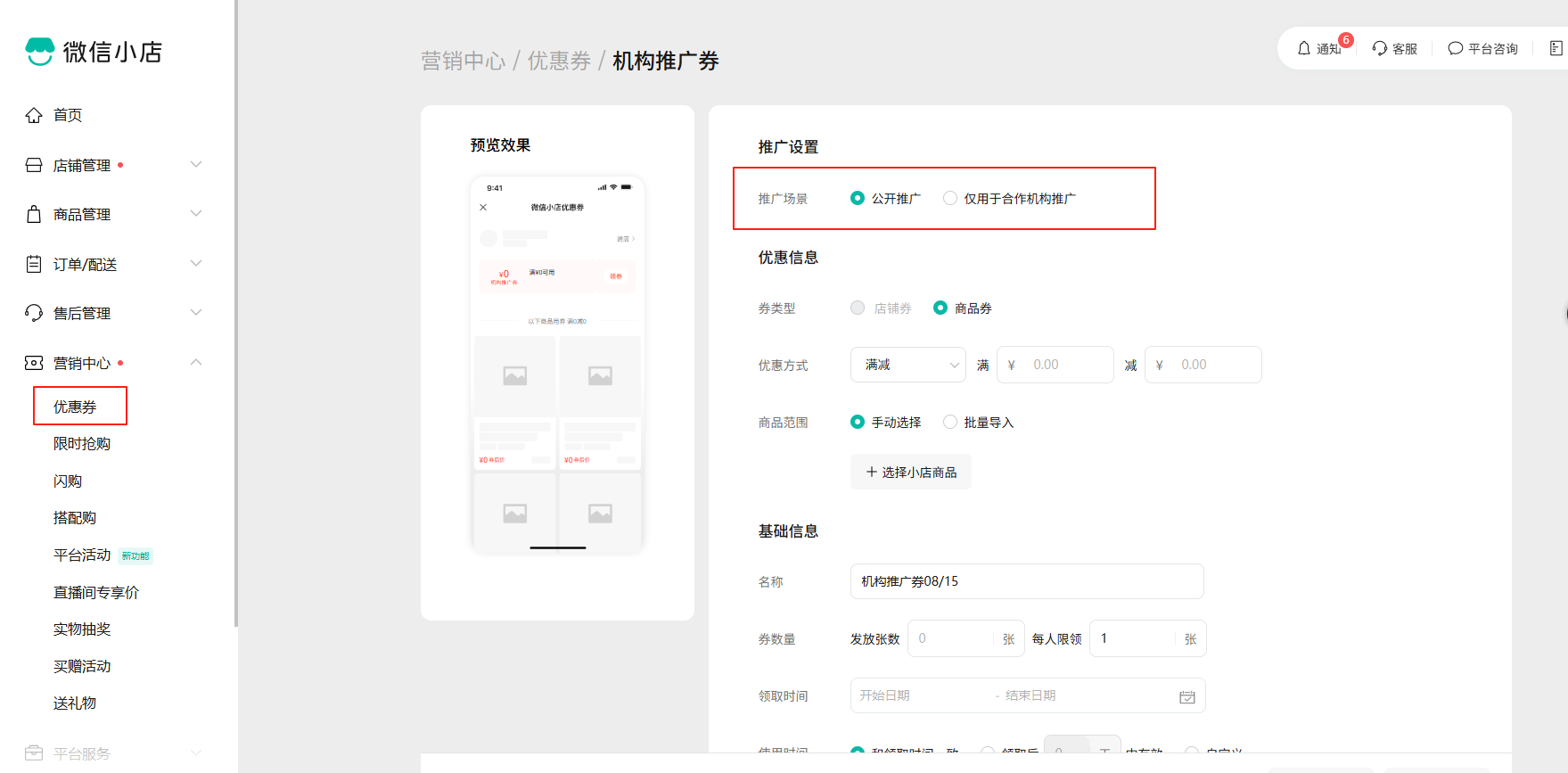Viewport: 1568px width, 773px height.
Task: Select 批量导入 for product range
Action: point(950,423)
